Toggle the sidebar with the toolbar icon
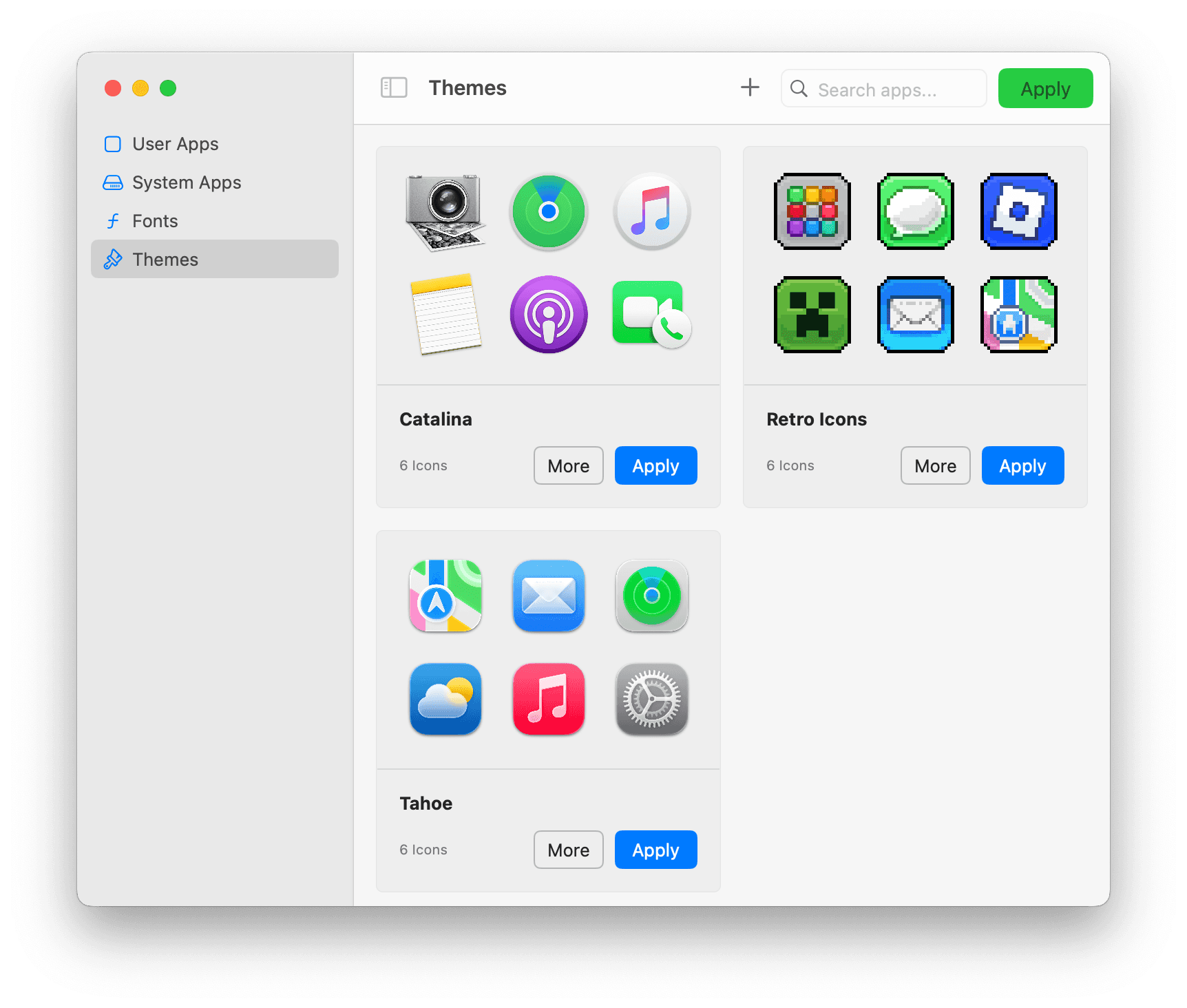Screen dimensions: 1187x1008 click(394, 87)
